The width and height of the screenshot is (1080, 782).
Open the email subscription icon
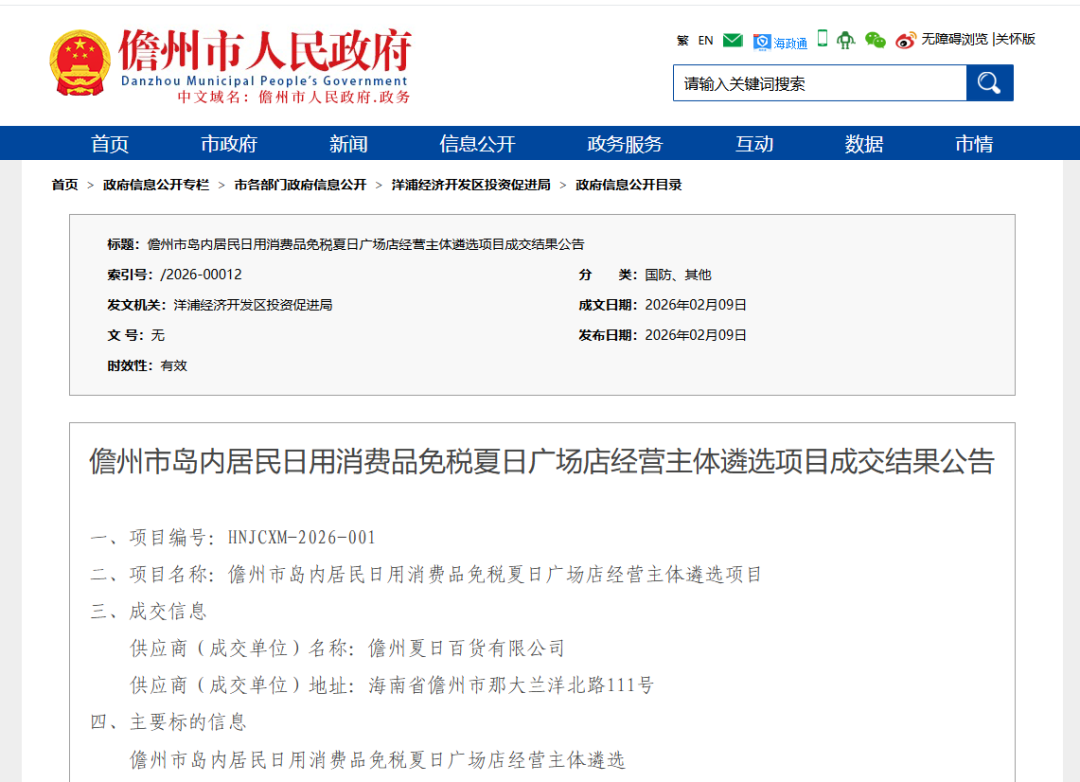[731, 39]
